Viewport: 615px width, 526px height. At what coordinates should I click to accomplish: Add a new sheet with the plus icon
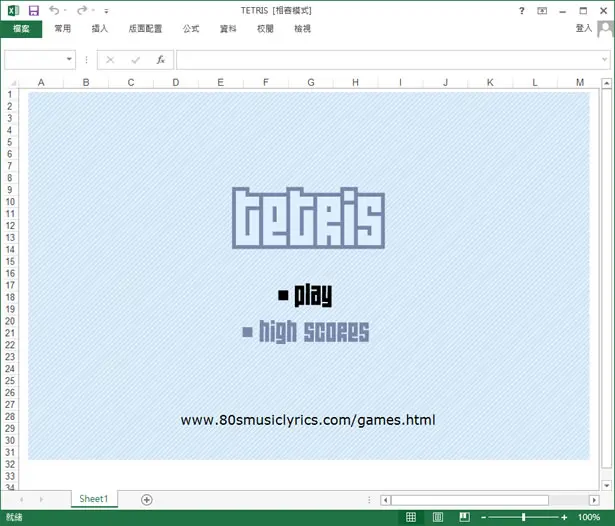tap(147, 499)
